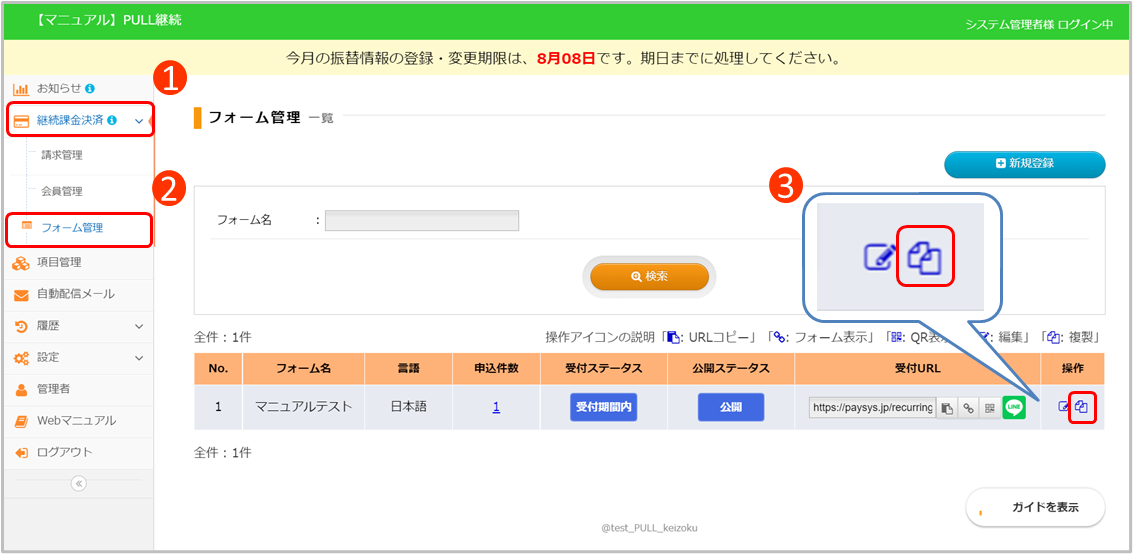Viewport: 1133px width, 554px height.
Task: Click the 新規登録 button
Action: click(x=1024, y=163)
